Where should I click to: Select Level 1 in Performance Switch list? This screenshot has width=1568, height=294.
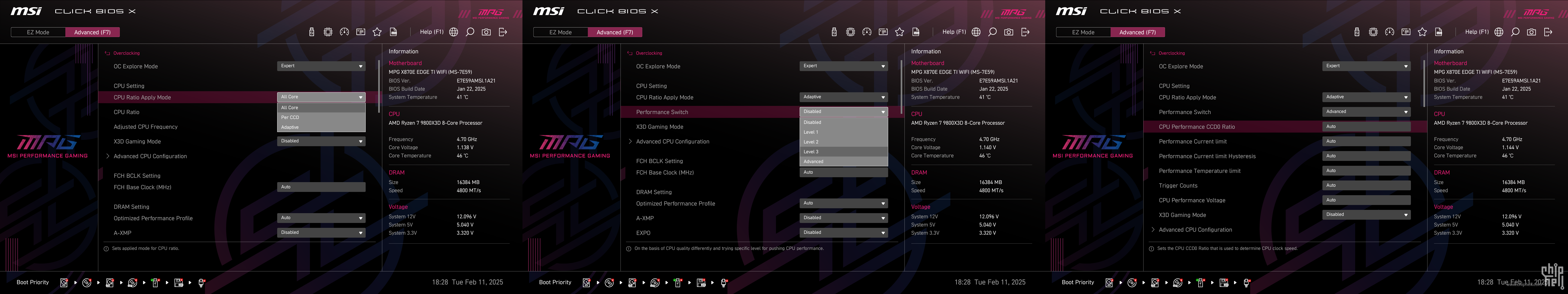844,132
